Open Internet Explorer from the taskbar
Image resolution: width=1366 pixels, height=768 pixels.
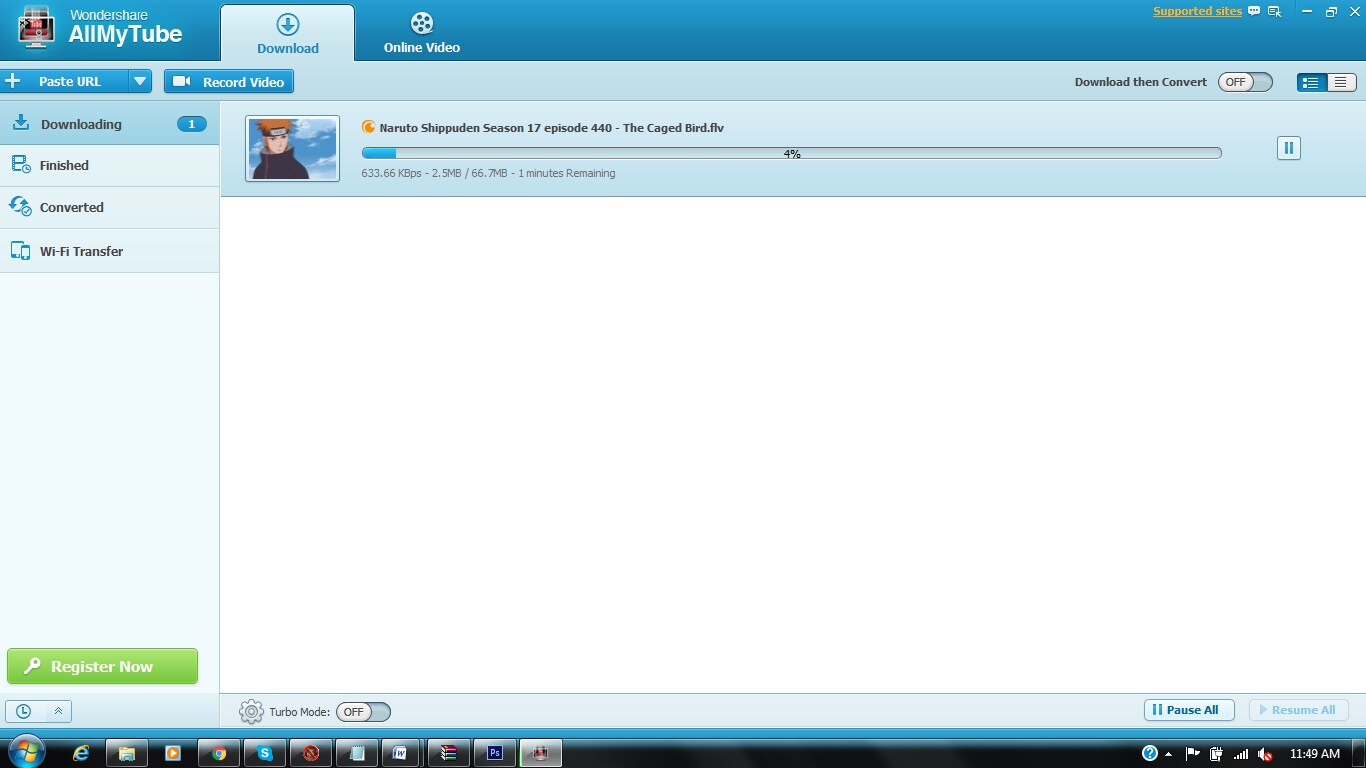81,753
